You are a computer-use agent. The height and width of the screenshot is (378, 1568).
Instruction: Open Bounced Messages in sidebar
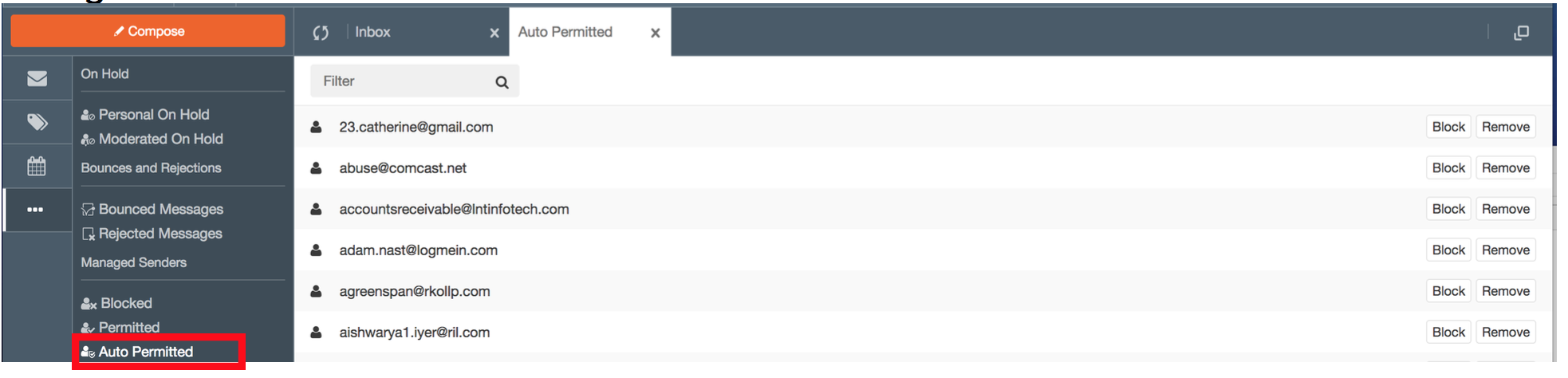point(160,209)
